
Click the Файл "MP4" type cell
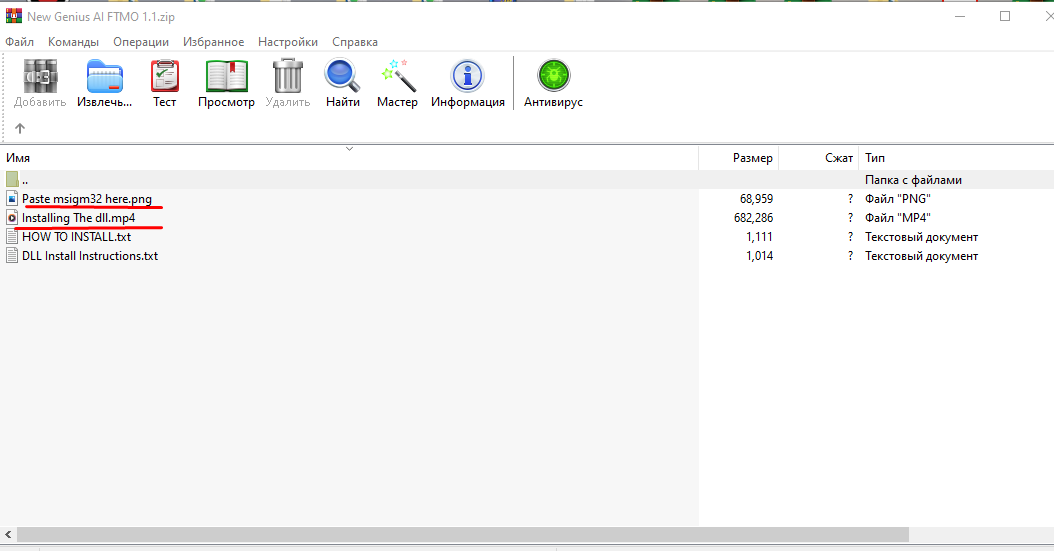897,218
